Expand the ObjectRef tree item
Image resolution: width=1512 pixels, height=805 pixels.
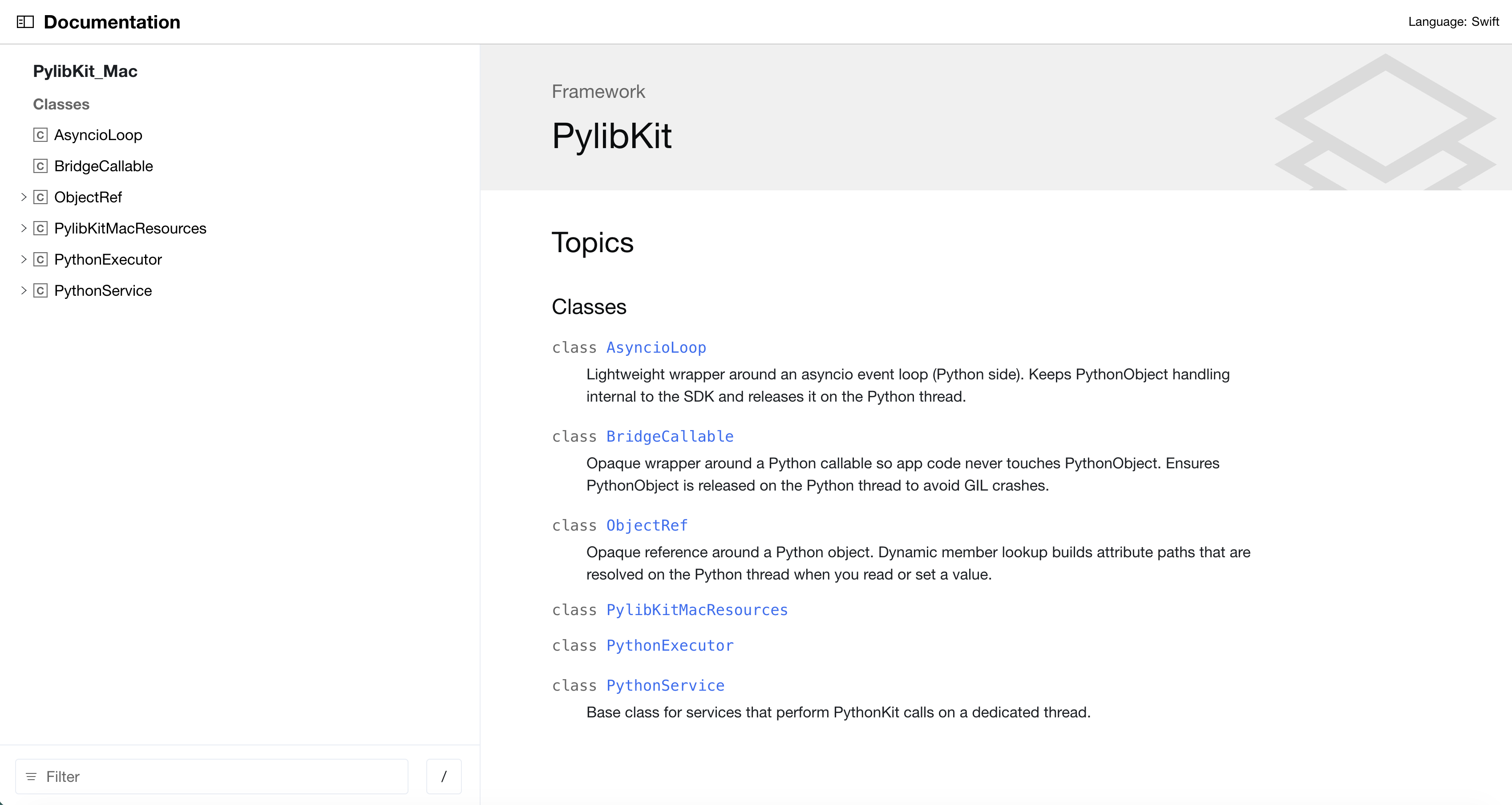click(x=24, y=197)
